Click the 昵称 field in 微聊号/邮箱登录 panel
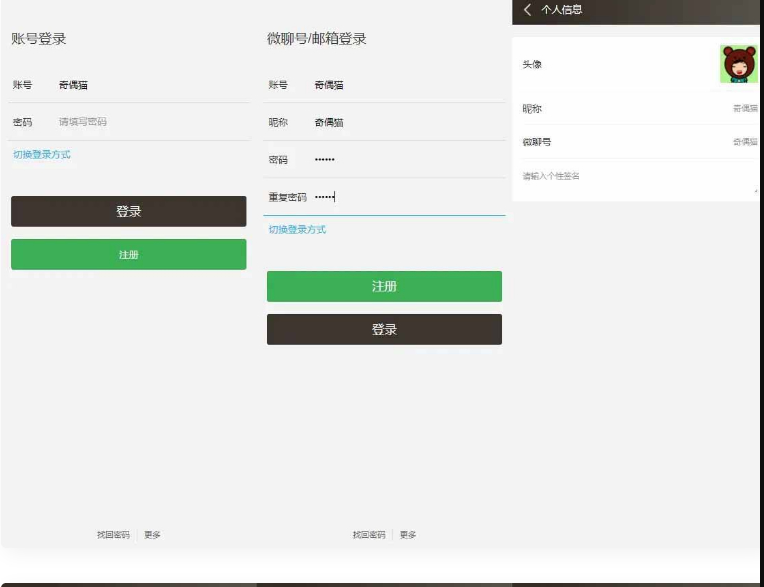Image resolution: width=764 pixels, height=587 pixels. tap(405, 122)
